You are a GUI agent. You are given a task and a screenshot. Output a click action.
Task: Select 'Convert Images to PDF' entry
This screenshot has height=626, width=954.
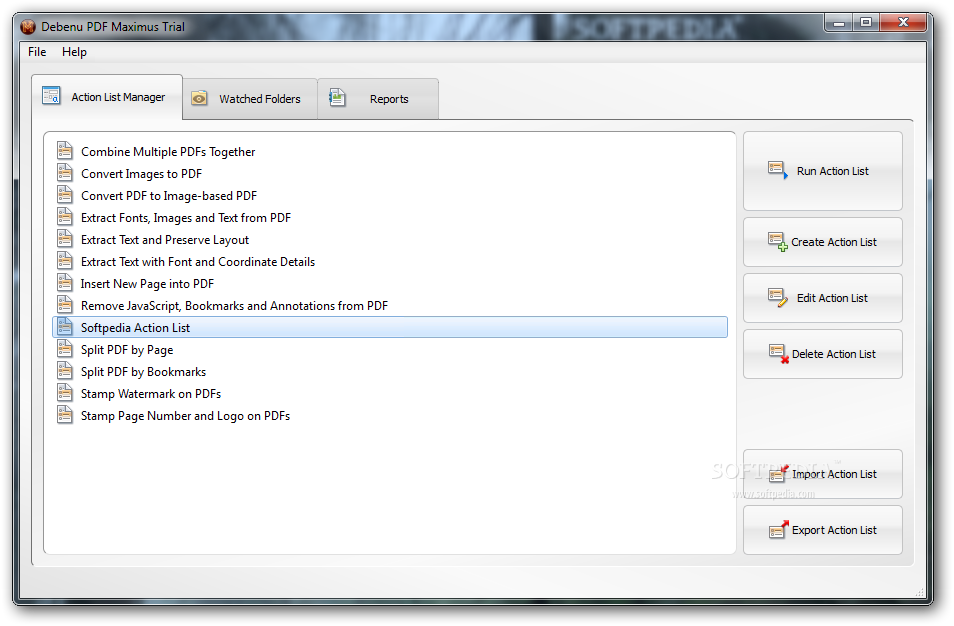click(389, 173)
